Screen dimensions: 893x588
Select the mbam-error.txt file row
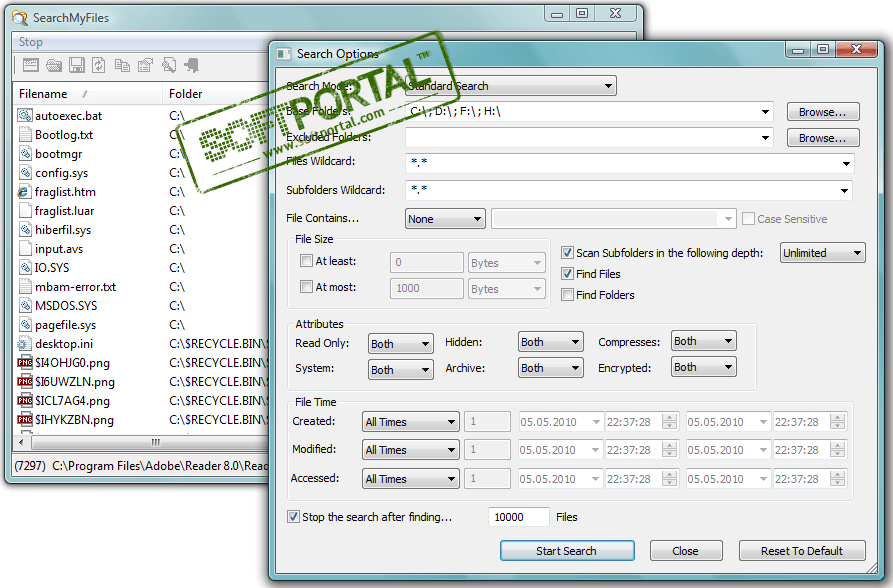(140, 287)
